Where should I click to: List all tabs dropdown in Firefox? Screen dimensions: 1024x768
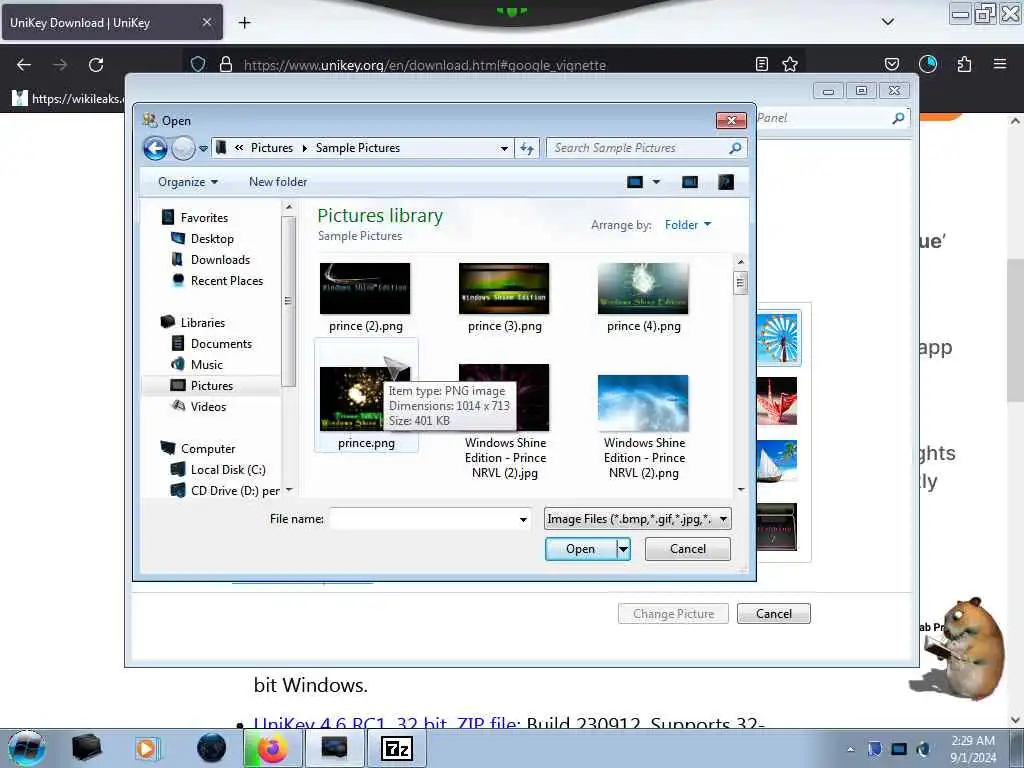888,22
